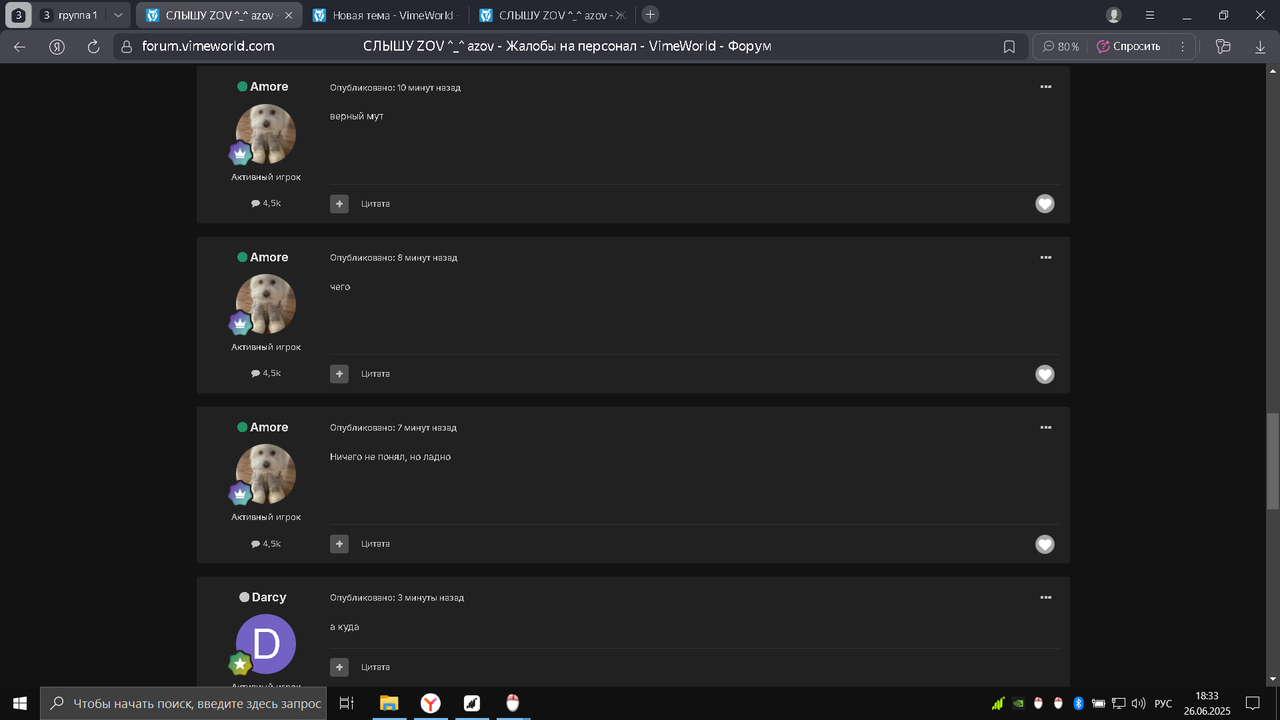Click 4,5k post count on the верный мут post

point(266,203)
